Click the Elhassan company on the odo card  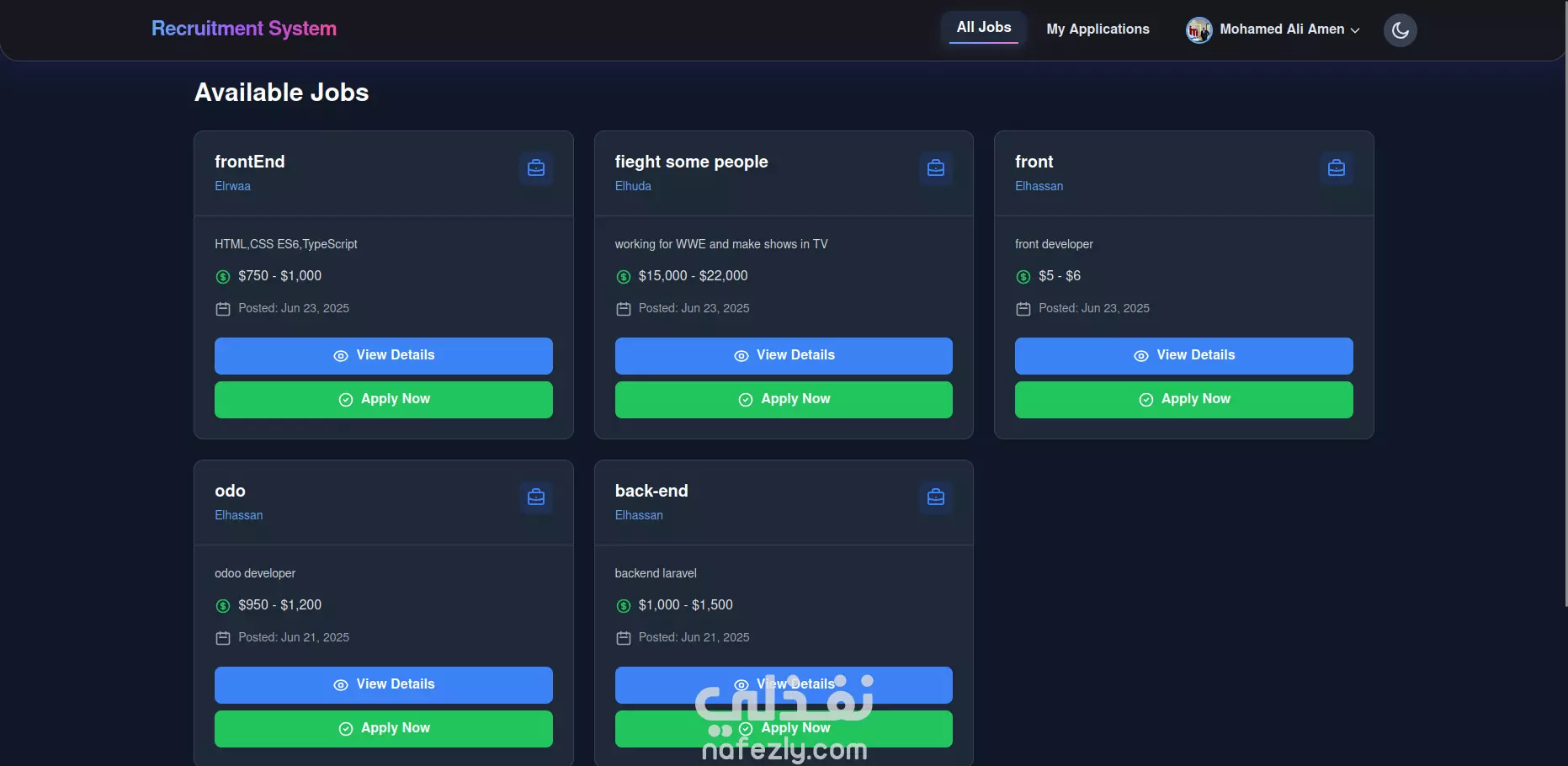click(x=238, y=515)
